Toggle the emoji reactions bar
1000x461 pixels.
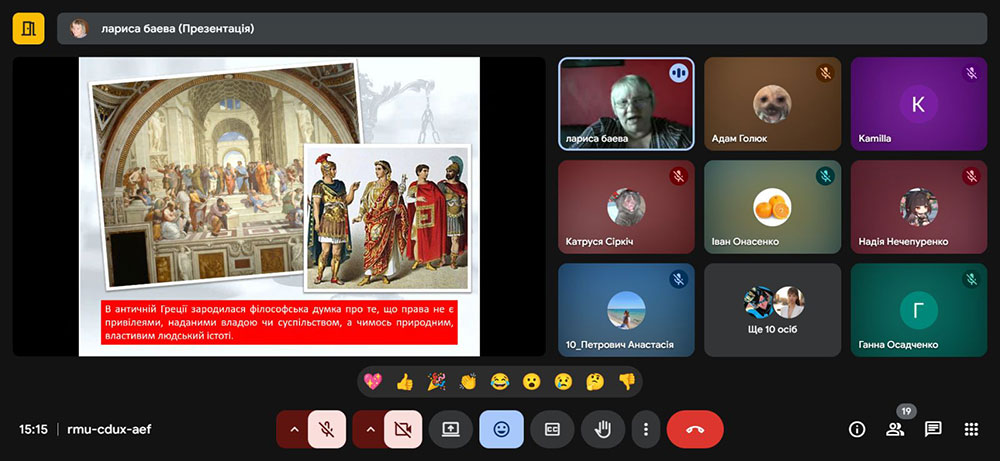[x=501, y=429]
